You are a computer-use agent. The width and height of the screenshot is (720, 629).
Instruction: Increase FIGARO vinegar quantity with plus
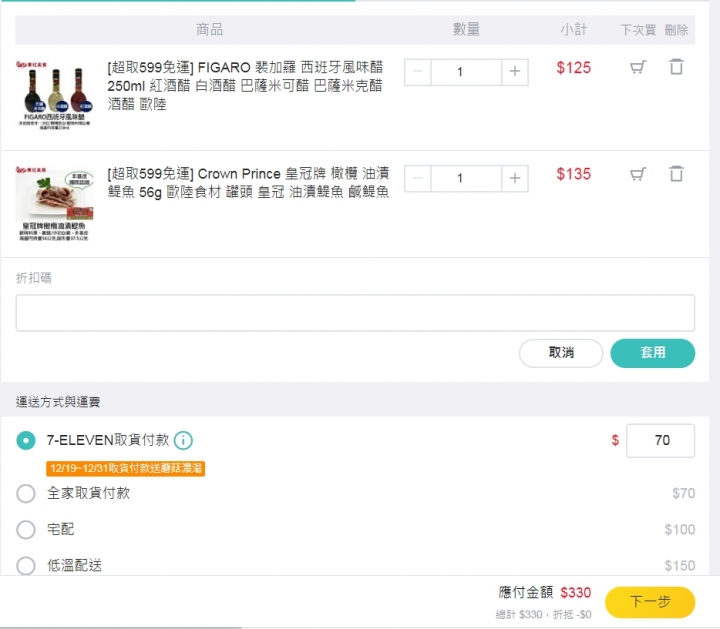point(515,72)
